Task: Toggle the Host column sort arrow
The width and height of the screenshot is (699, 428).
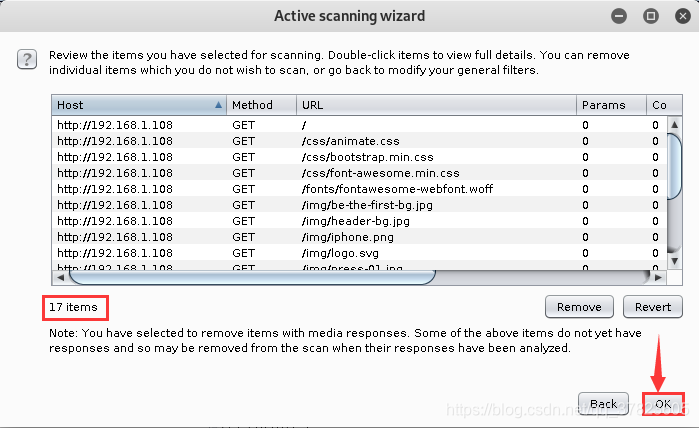Action: (218, 105)
